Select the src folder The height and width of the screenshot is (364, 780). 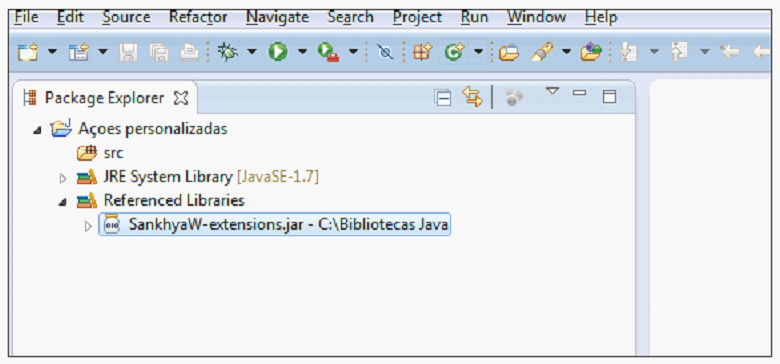pos(113,153)
